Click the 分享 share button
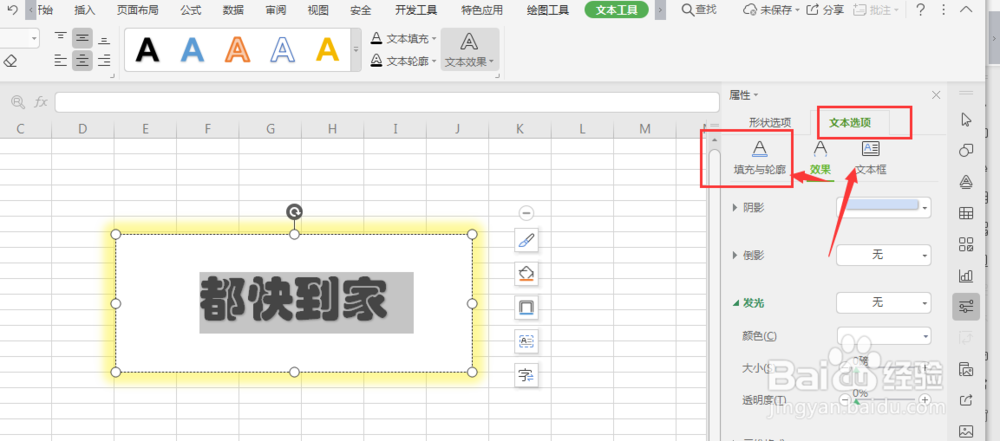The height and width of the screenshot is (441, 1000). (x=825, y=10)
